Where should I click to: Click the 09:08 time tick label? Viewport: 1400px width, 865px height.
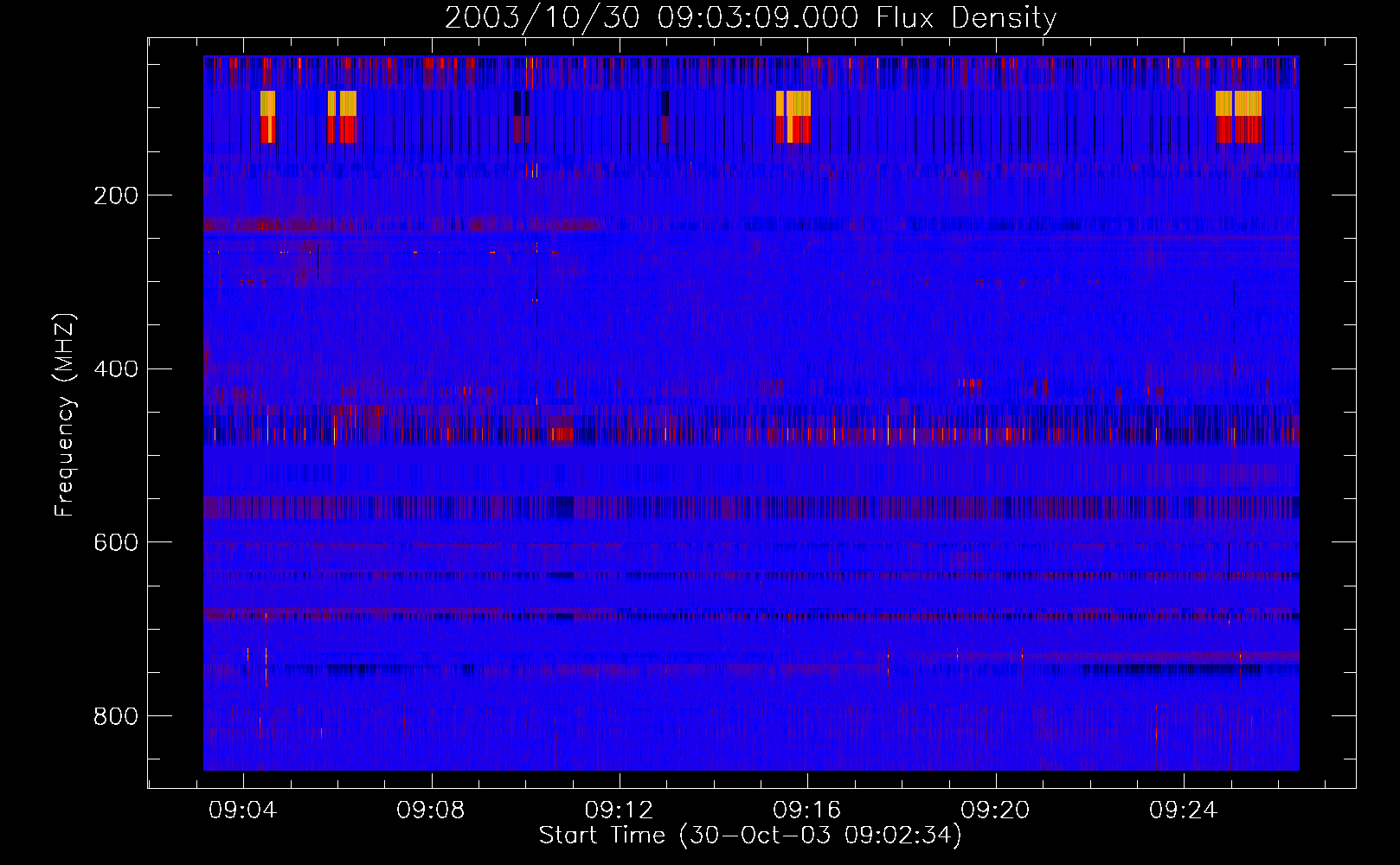(431, 811)
